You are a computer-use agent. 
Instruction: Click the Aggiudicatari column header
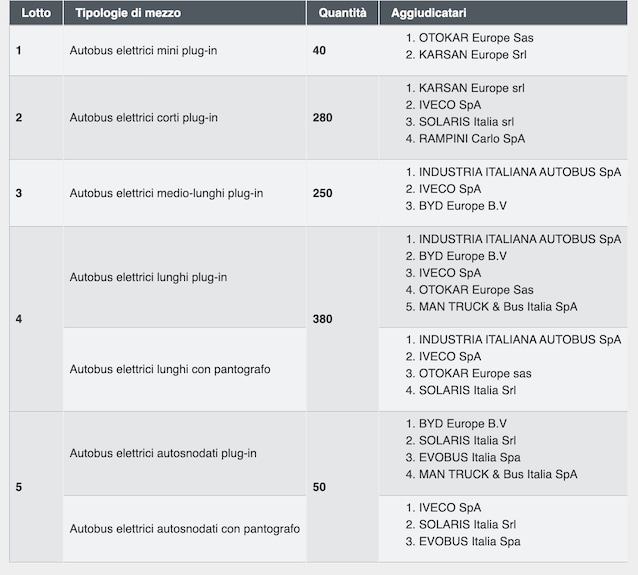pos(503,13)
